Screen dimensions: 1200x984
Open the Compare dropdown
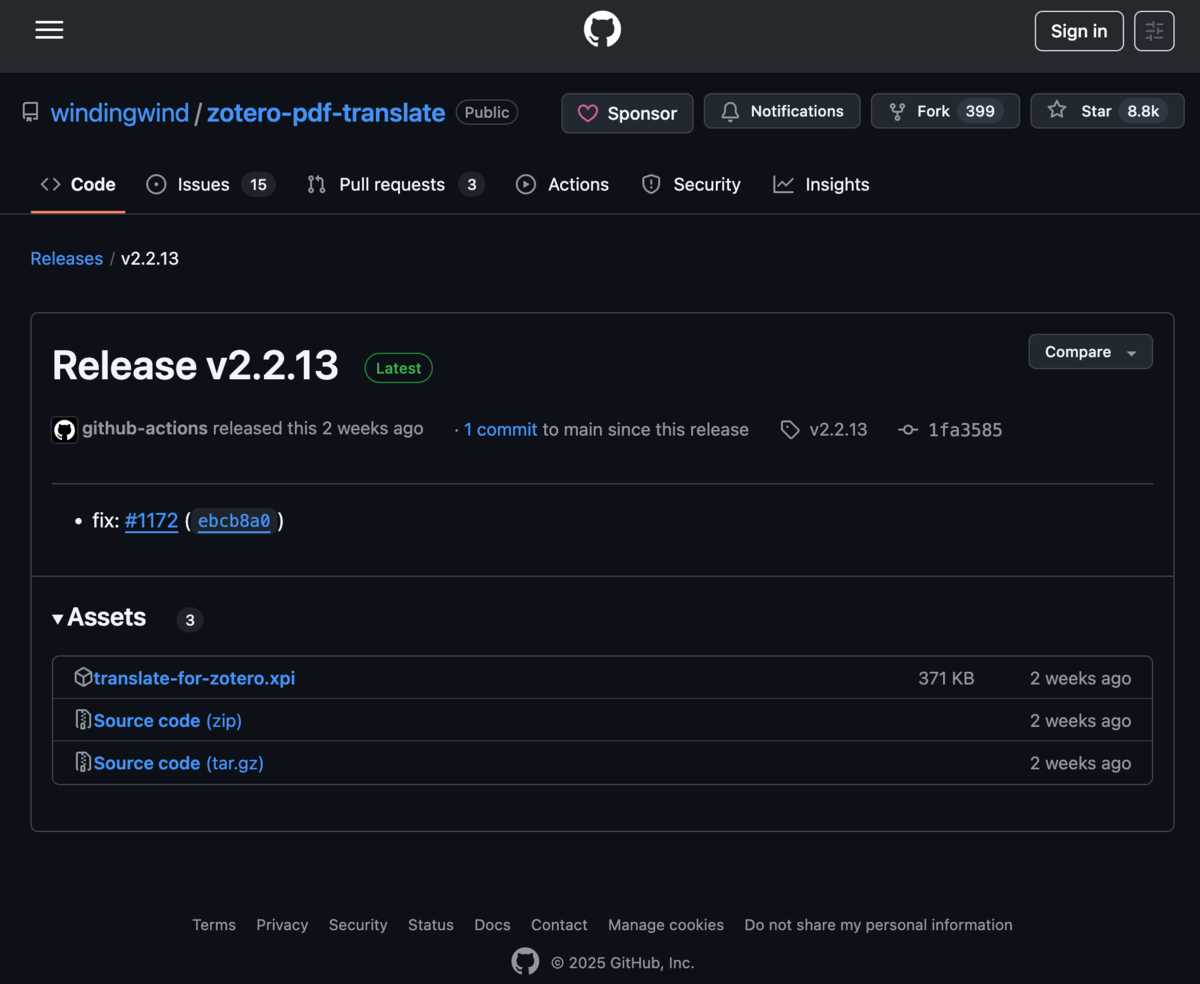1090,352
